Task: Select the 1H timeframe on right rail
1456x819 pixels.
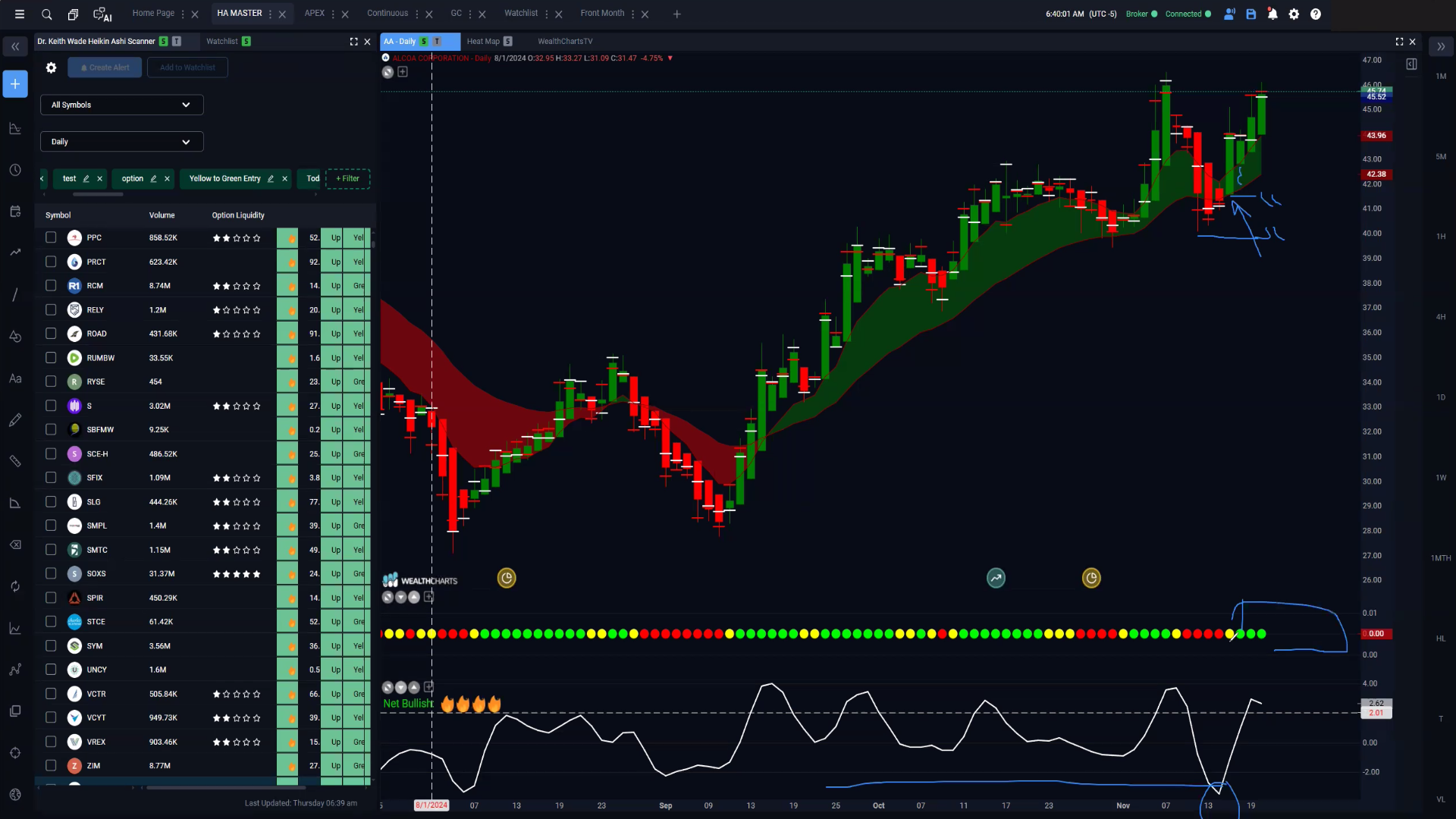Action: coord(1441,237)
